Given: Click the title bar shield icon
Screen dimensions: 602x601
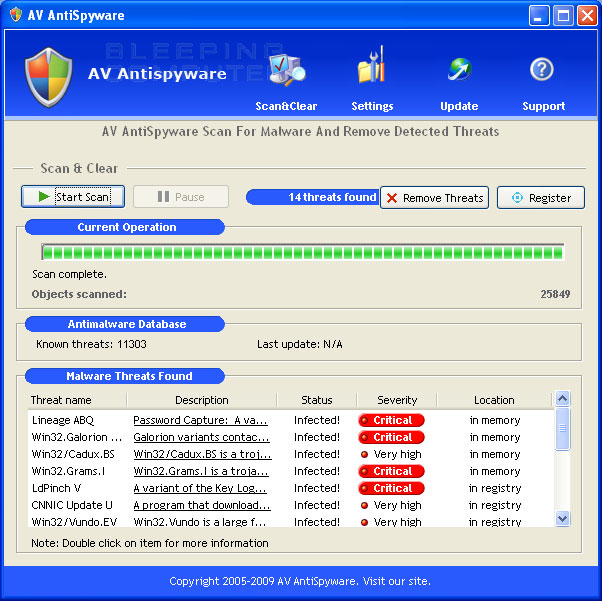Looking at the screenshot, I should pos(16,15).
